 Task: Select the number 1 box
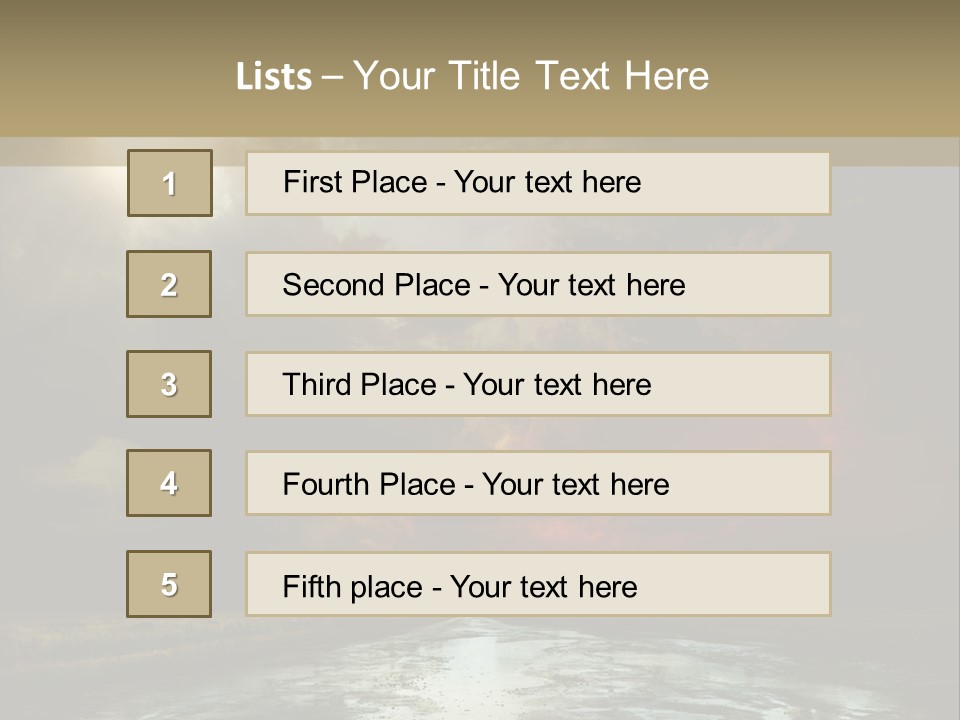pyautogui.click(x=170, y=183)
